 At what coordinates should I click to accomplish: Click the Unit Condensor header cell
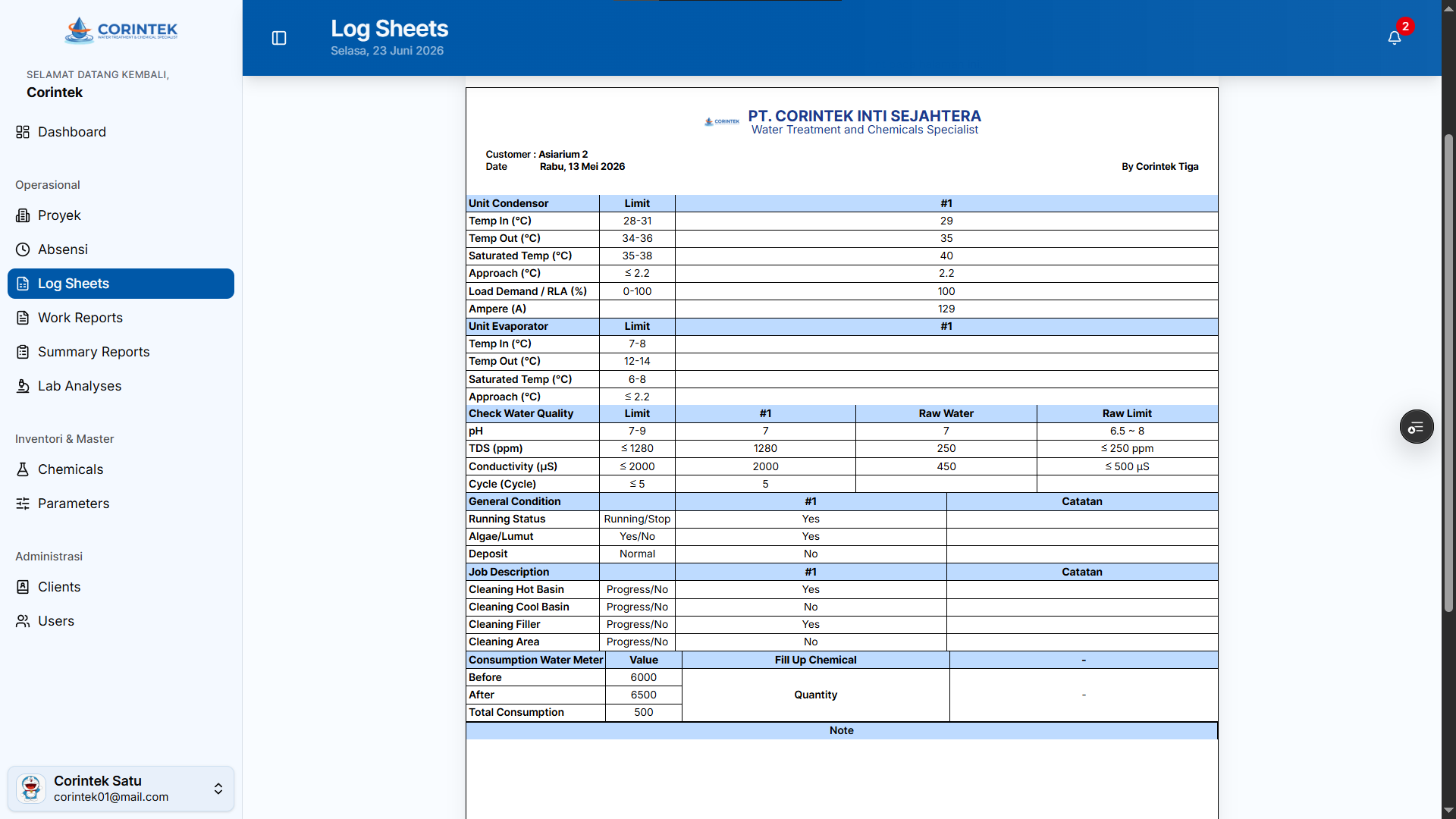[532, 203]
